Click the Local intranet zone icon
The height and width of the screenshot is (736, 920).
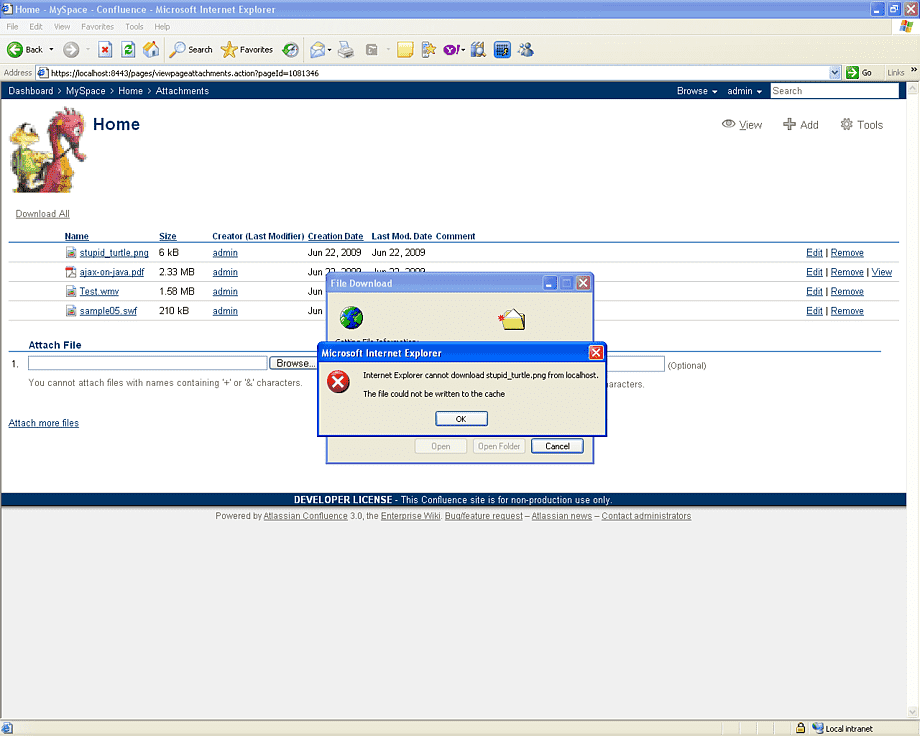(x=817, y=728)
